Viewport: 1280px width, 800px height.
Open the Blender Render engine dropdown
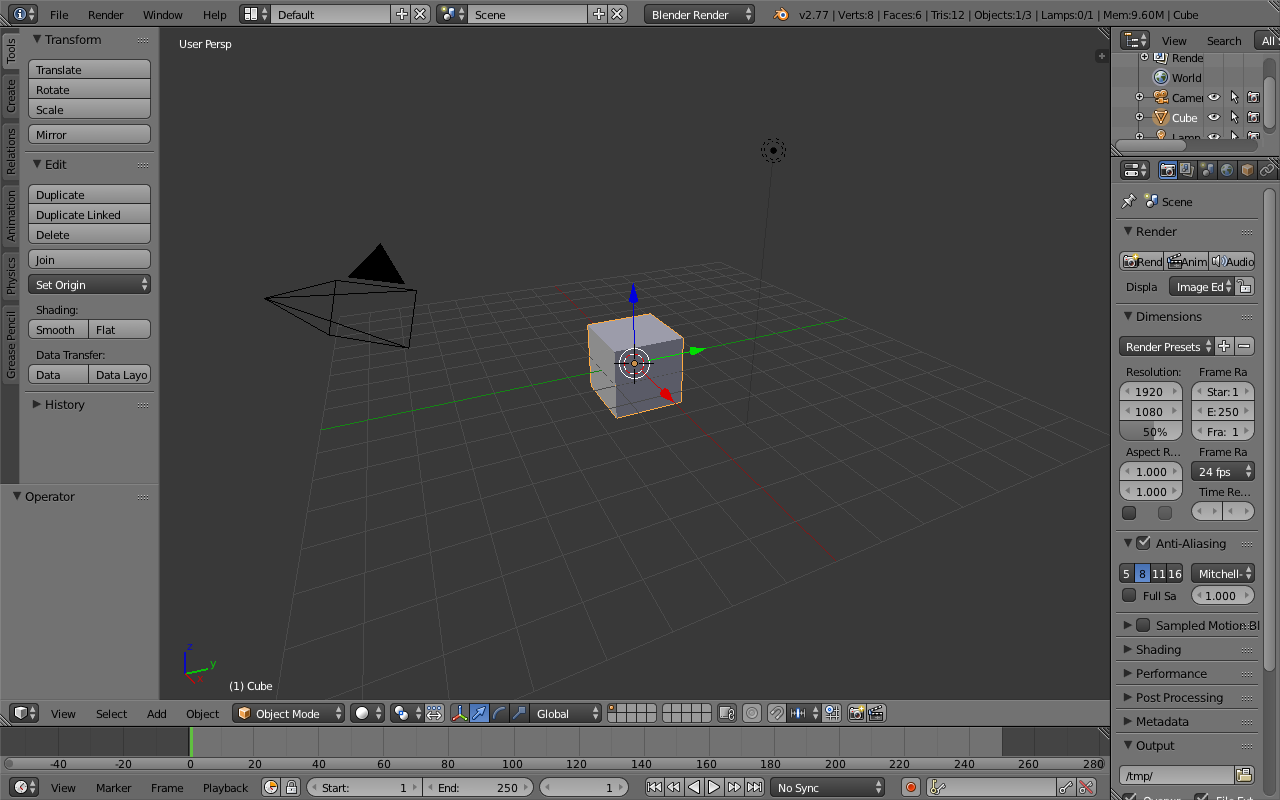click(700, 14)
